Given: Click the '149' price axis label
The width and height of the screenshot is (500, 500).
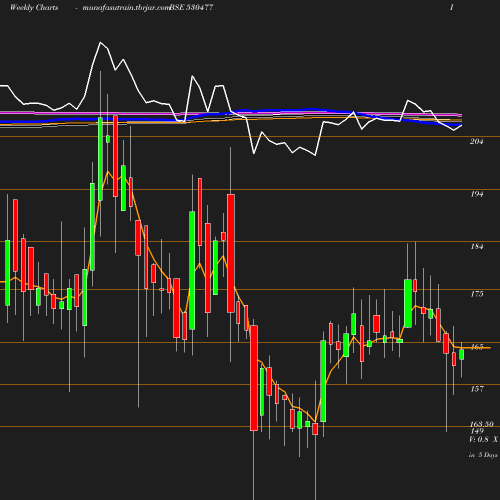Looking at the screenshot, I should point(477,431).
